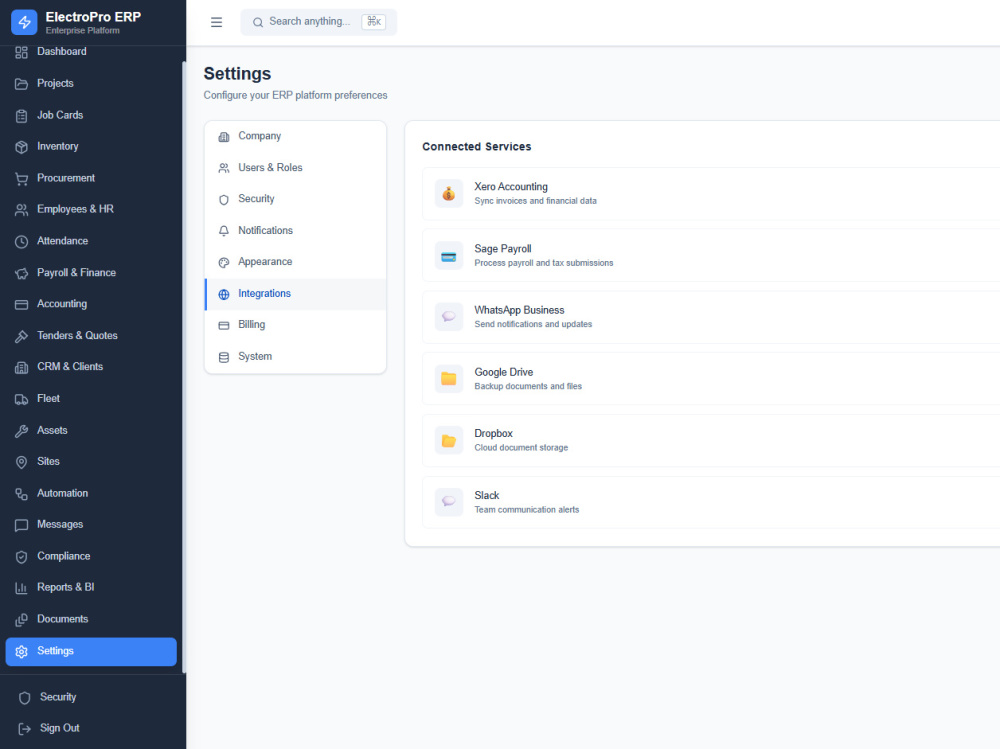1000x749 pixels.
Task: Open Documents section
Action: click(x=91, y=619)
